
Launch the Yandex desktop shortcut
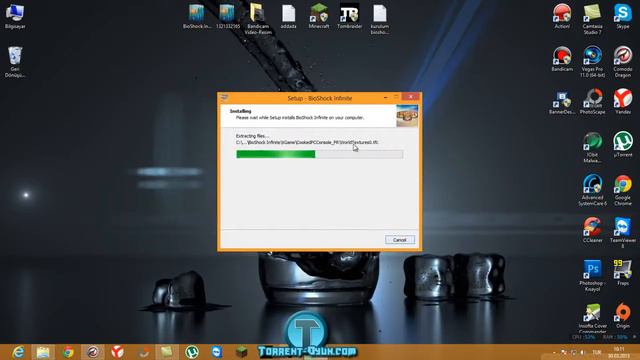pos(623,101)
